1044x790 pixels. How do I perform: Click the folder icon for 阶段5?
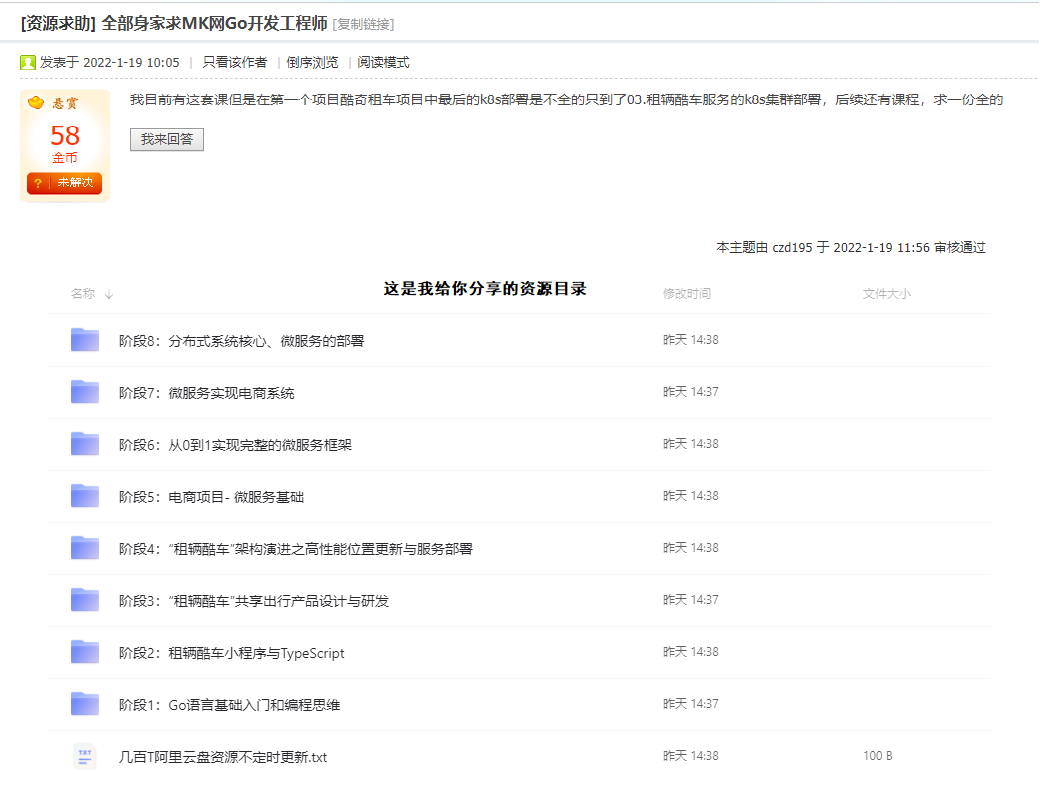pyautogui.click(x=85, y=496)
